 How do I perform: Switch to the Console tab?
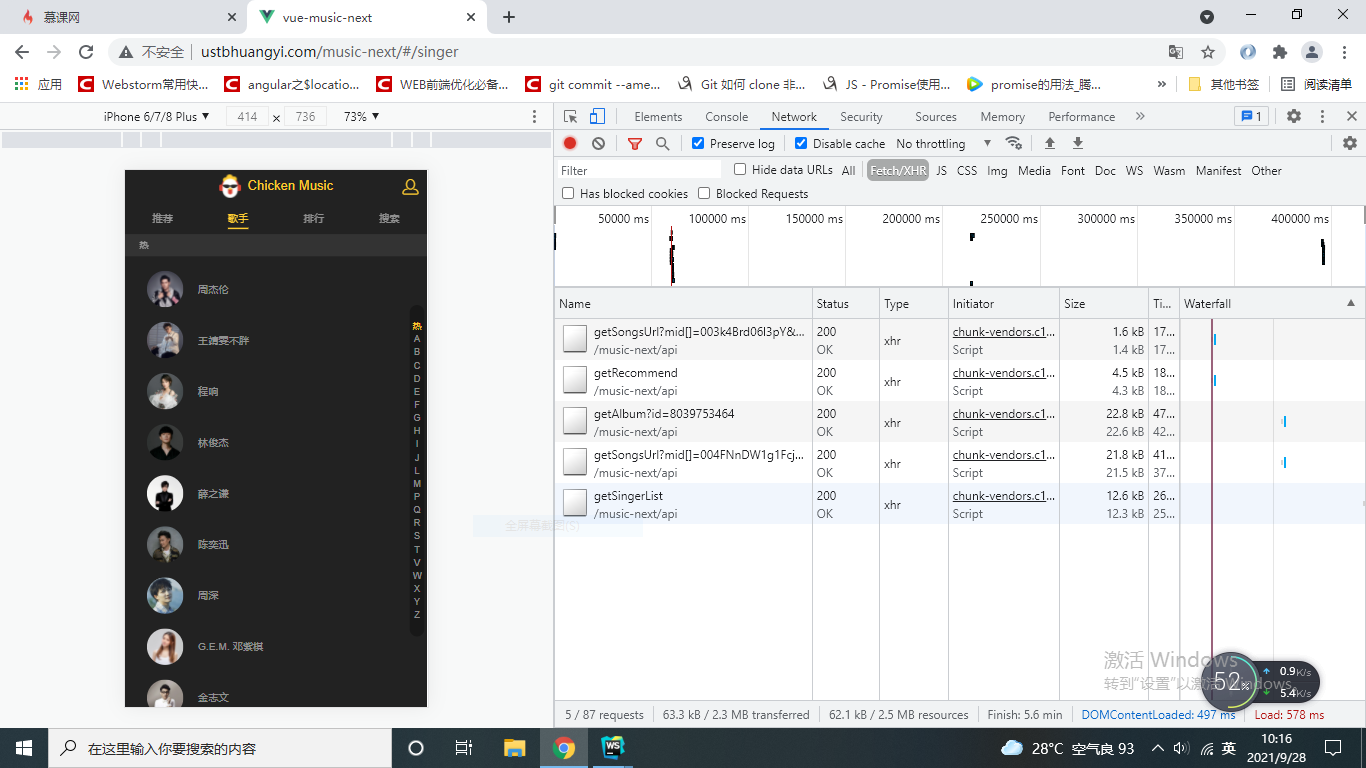(727, 117)
